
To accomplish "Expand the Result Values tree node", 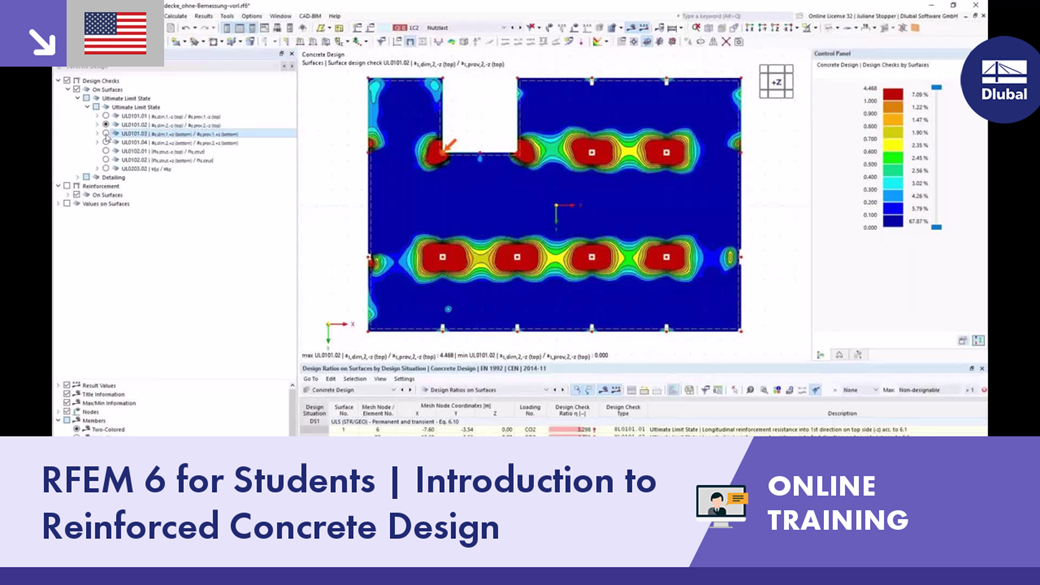I will [58, 385].
